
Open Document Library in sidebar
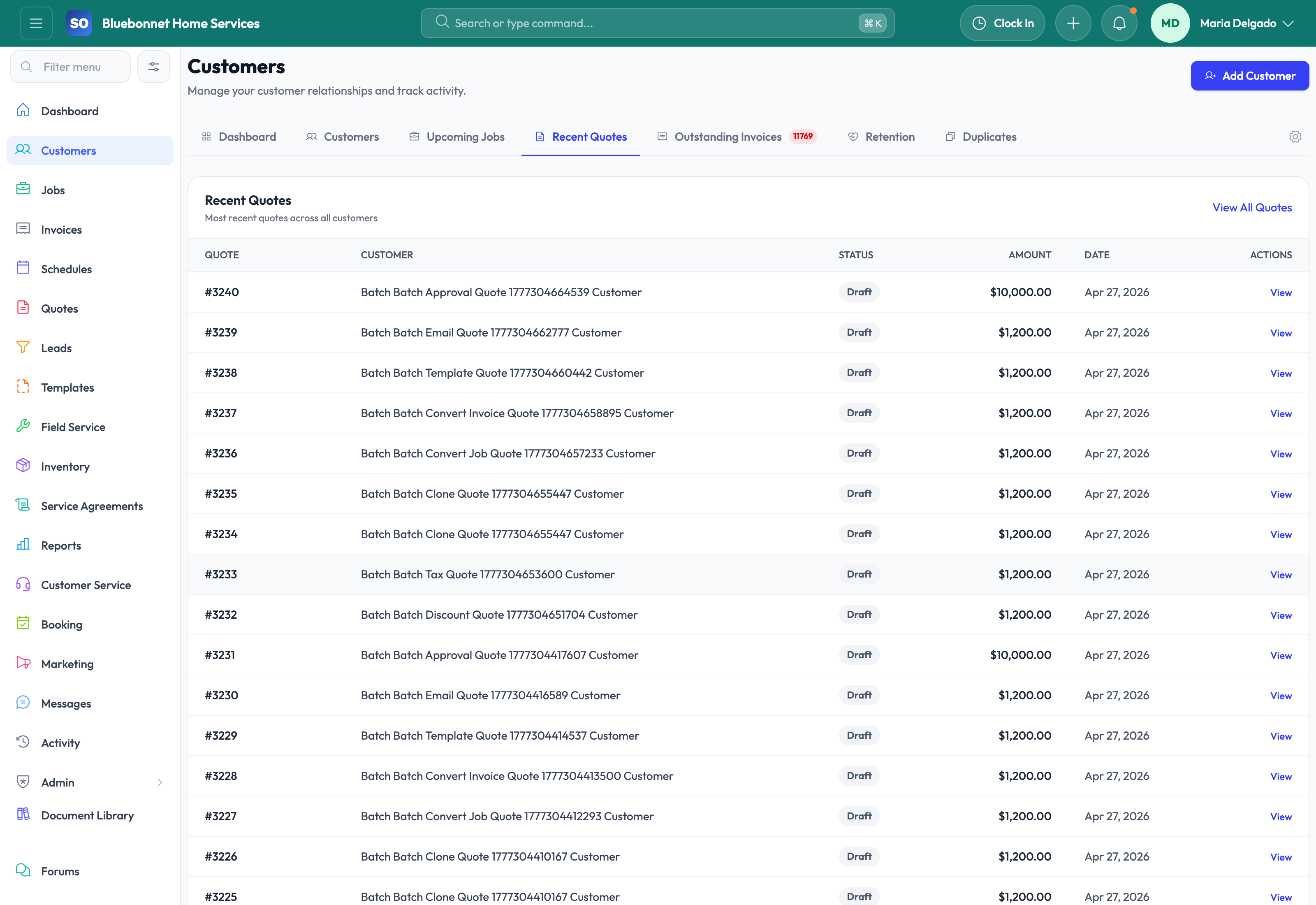click(x=90, y=815)
